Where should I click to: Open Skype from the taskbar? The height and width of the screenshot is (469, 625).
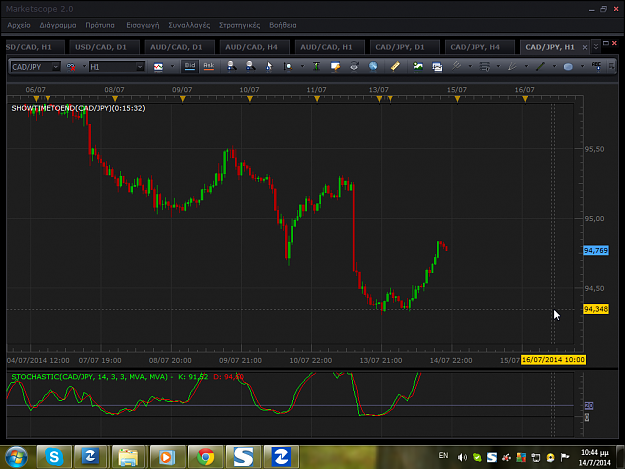click(x=54, y=457)
